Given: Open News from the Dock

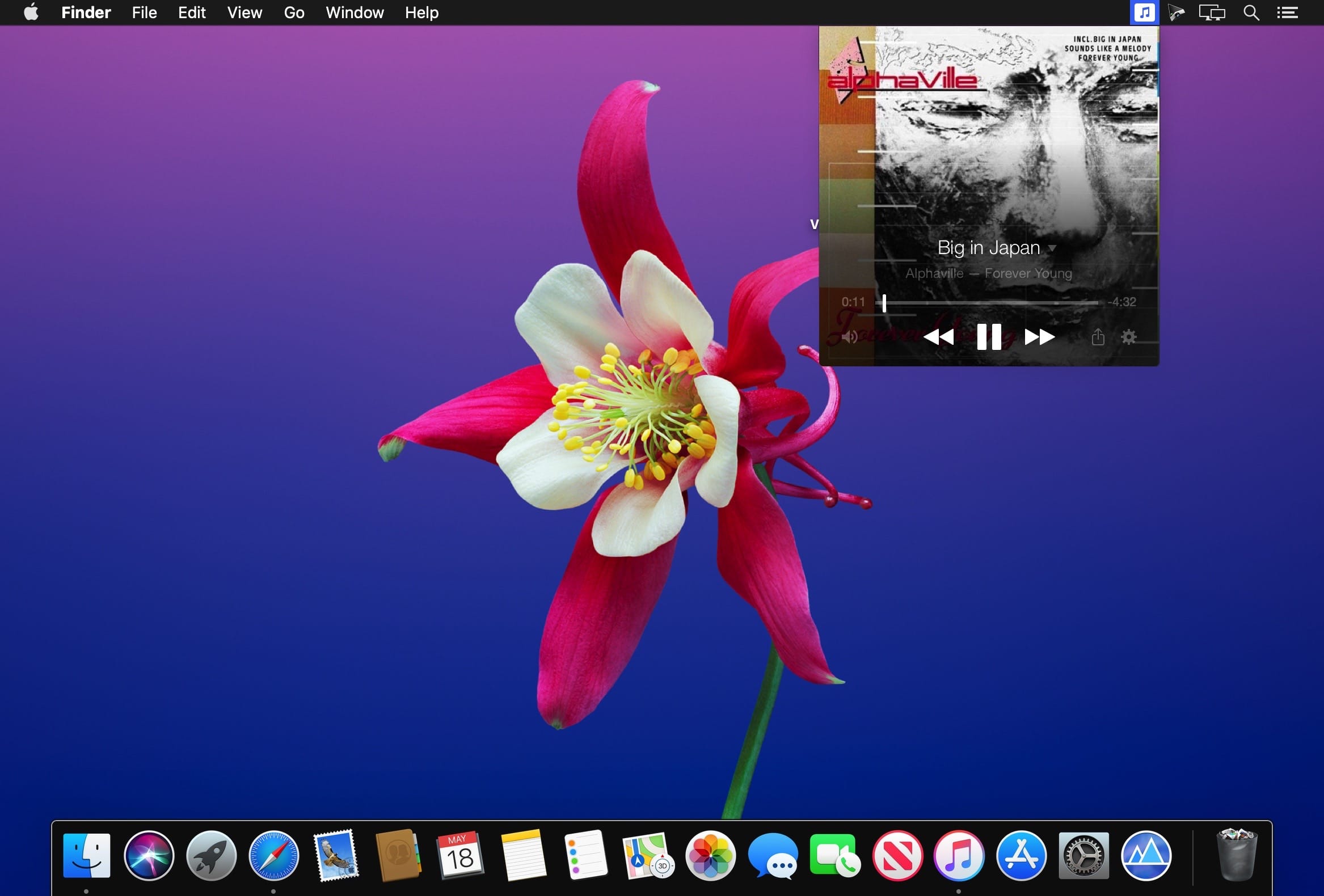Looking at the screenshot, I should pyautogui.click(x=897, y=855).
